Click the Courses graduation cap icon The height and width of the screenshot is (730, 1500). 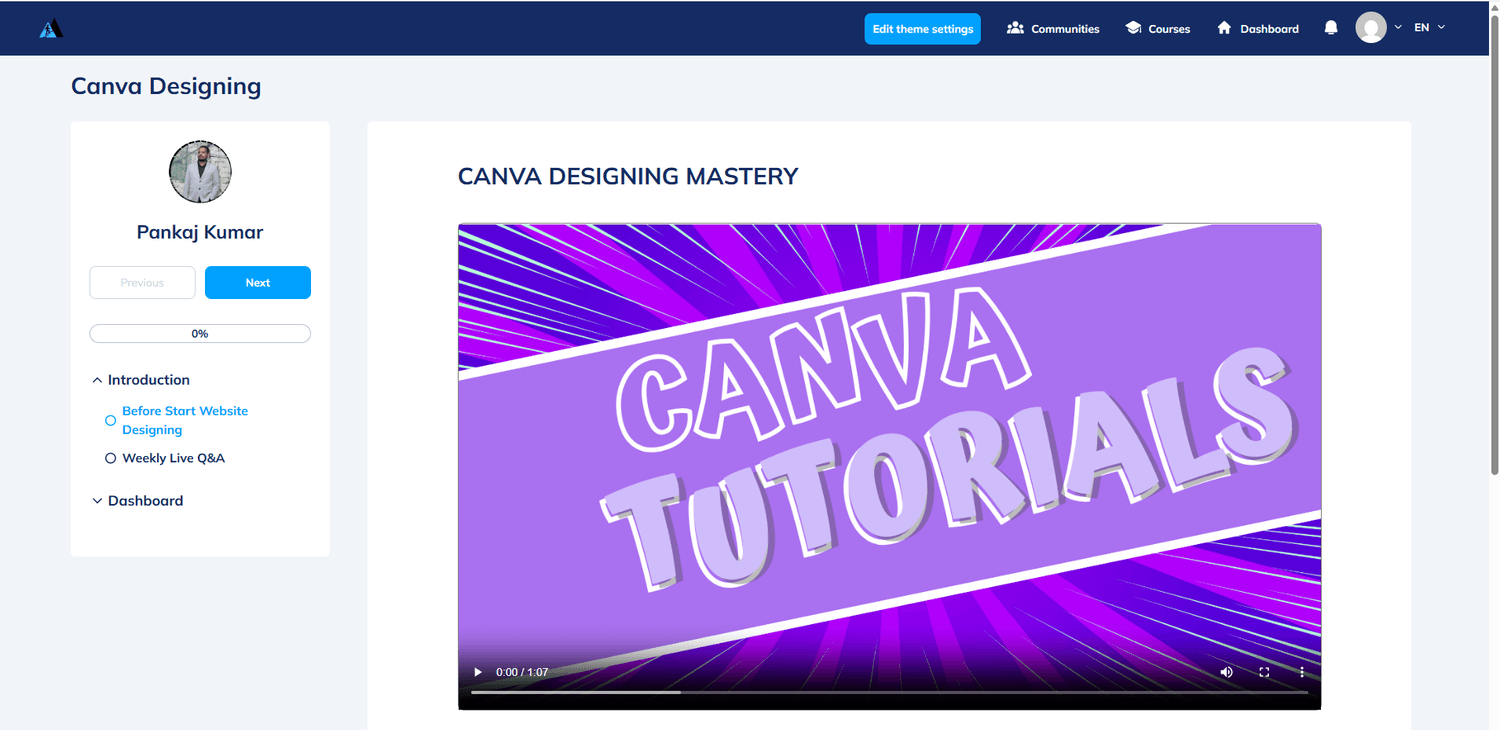click(x=1133, y=28)
